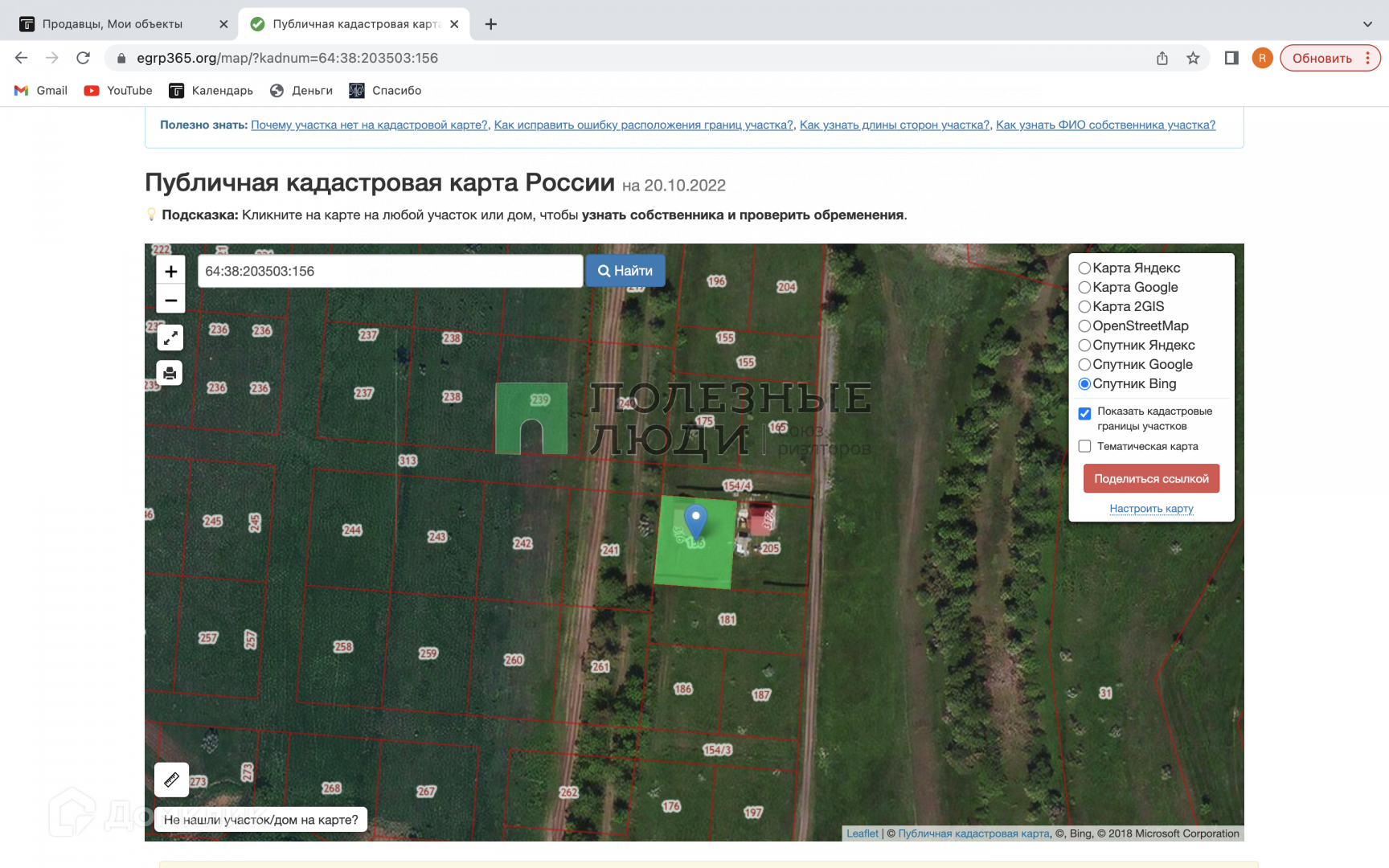Uncheck Показать кадастровые границы участков
The height and width of the screenshot is (868, 1389).
(1084, 413)
